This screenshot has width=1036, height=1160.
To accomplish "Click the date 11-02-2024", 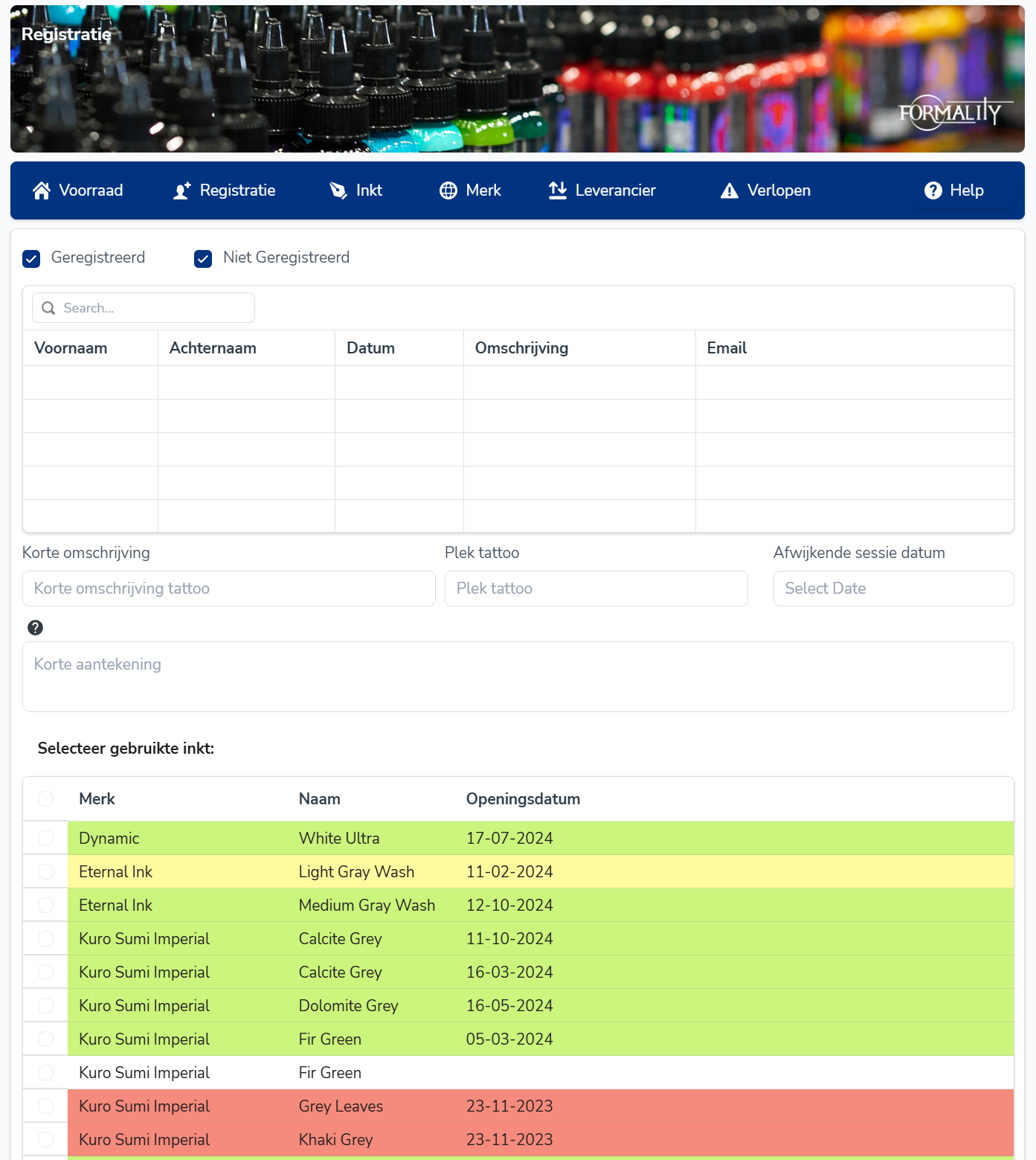I will tap(509, 872).
